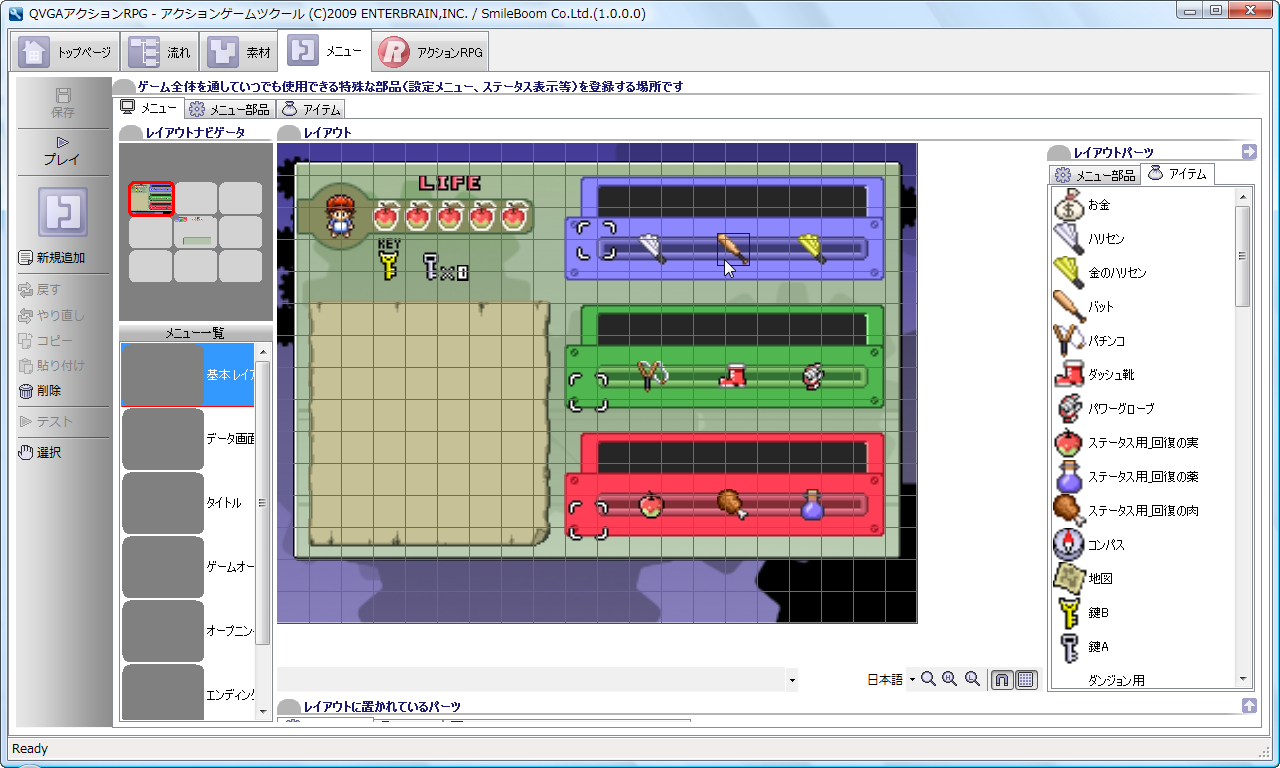Choose the 地図 map icon
1280x768 pixels.
click(x=1070, y=579)
